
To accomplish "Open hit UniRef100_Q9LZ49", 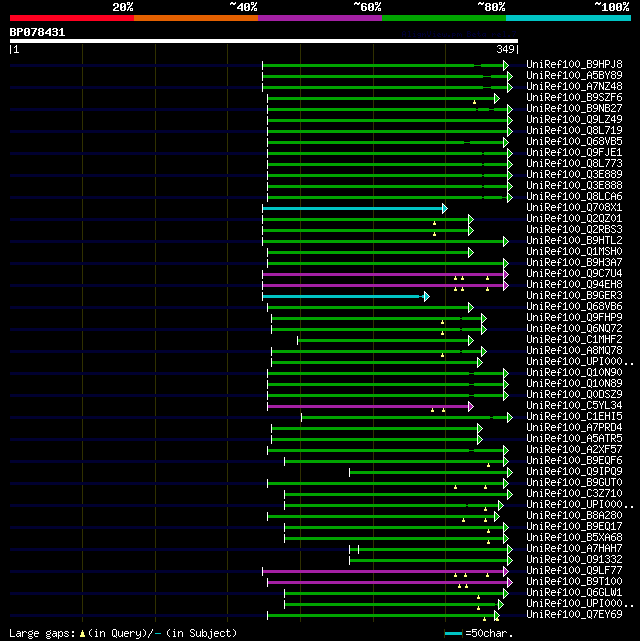I will [x=574, y=120].
